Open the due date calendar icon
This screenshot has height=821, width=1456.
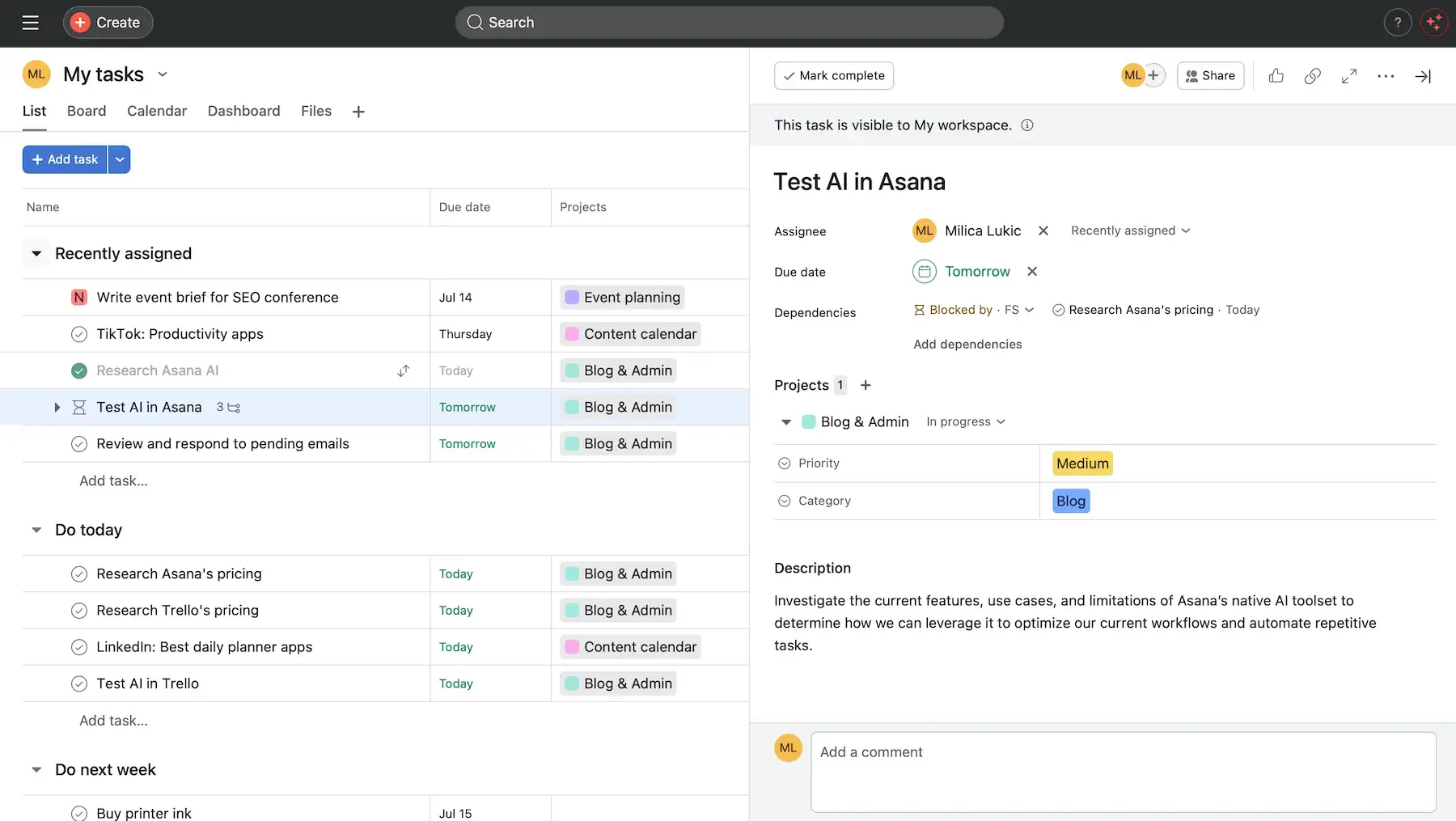(925, 271)
